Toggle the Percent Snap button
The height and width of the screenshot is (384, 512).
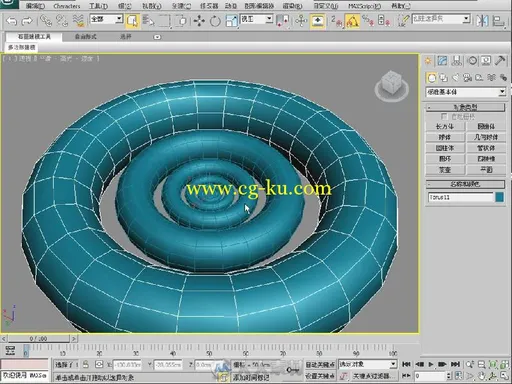368,21
